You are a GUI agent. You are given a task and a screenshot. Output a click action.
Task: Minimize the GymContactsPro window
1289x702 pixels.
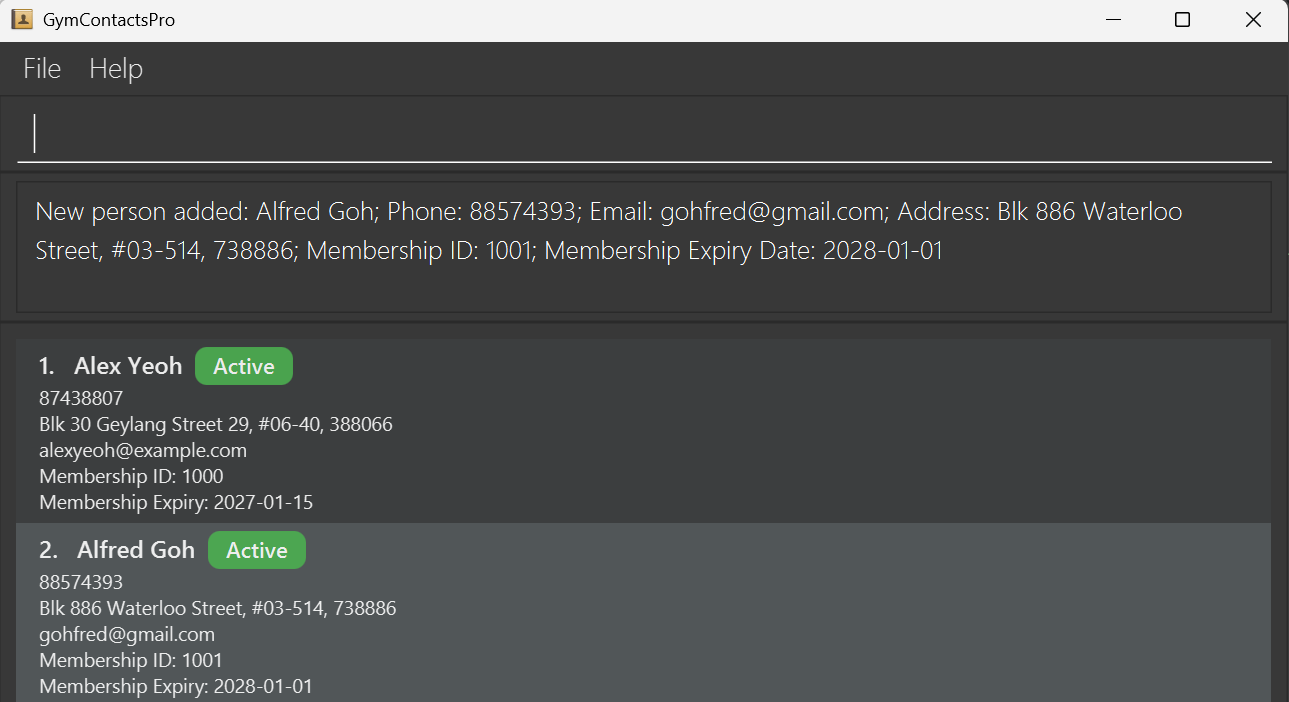point(1111,20)
